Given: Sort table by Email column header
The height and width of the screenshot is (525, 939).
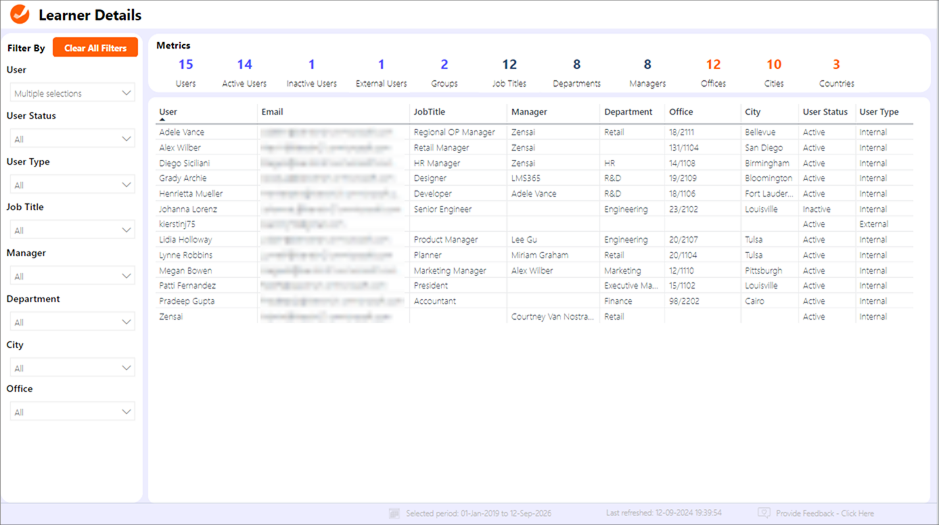Looking at the screenshot, I should pyautogui.click(x=272, y=112).
